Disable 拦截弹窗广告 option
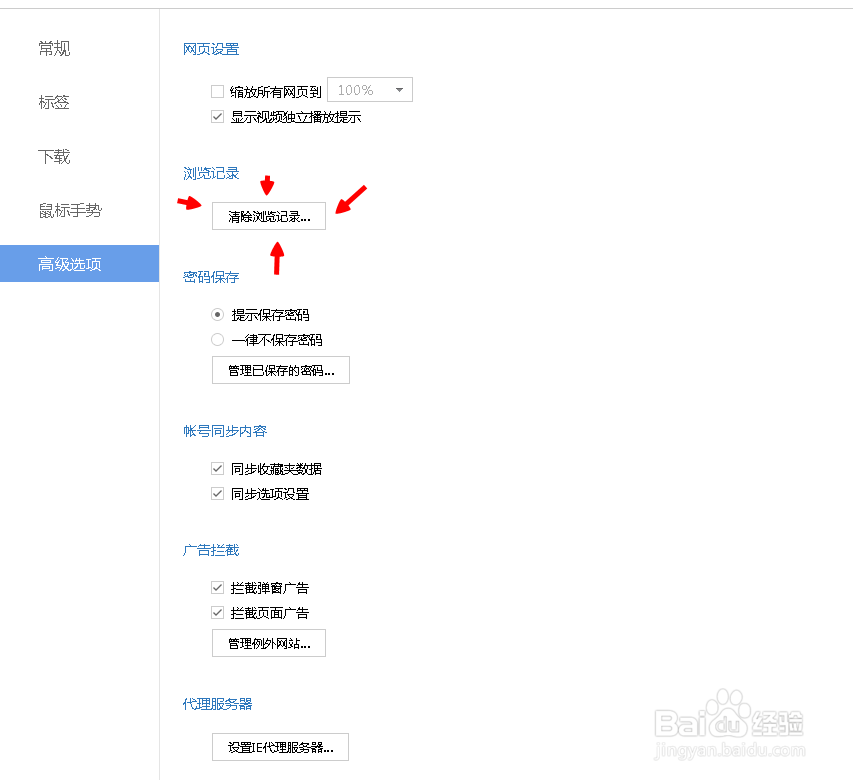Screen dimensions: 853x780 [217, 587]
